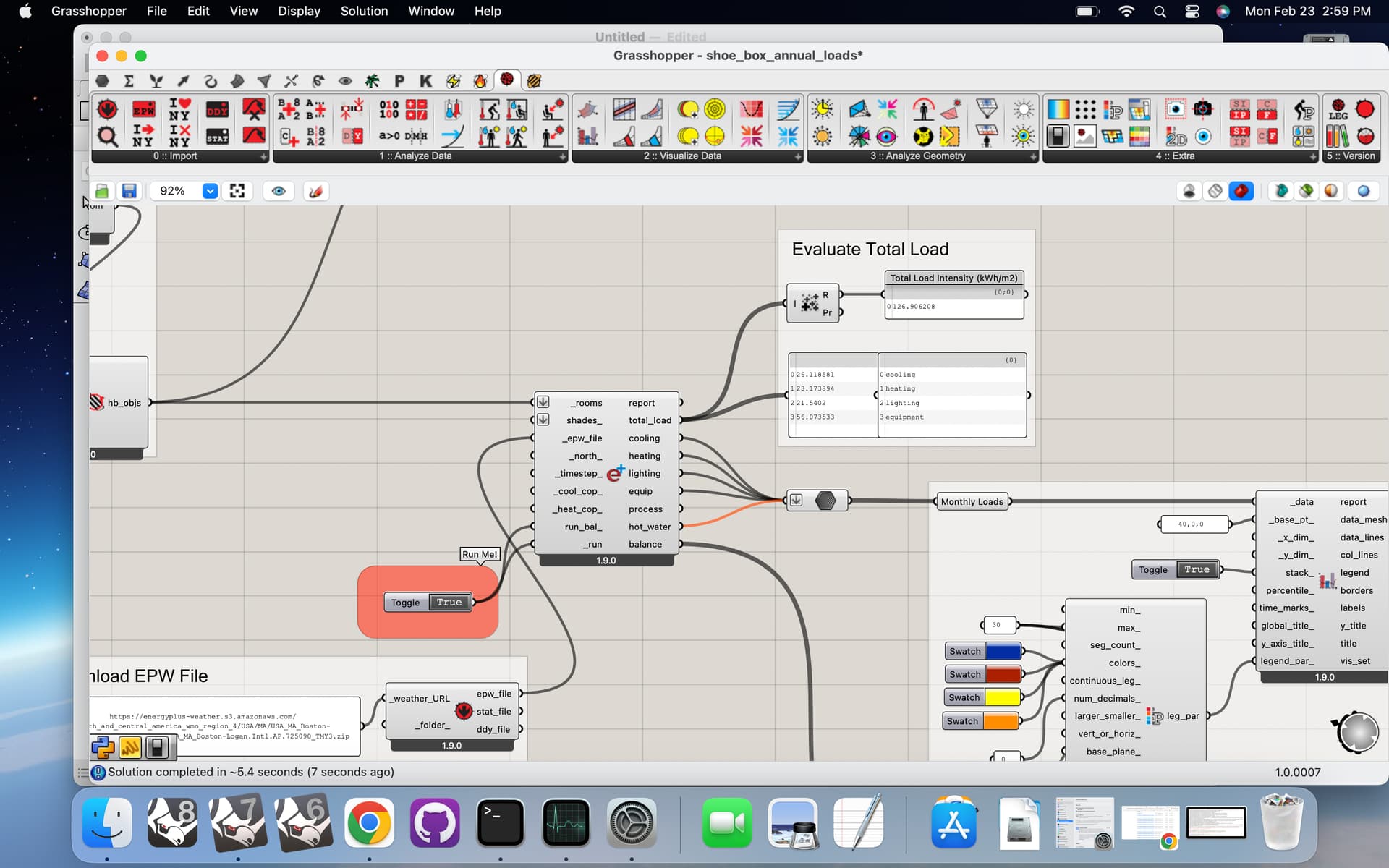Click the EPW import component icon

pos(143,110)
